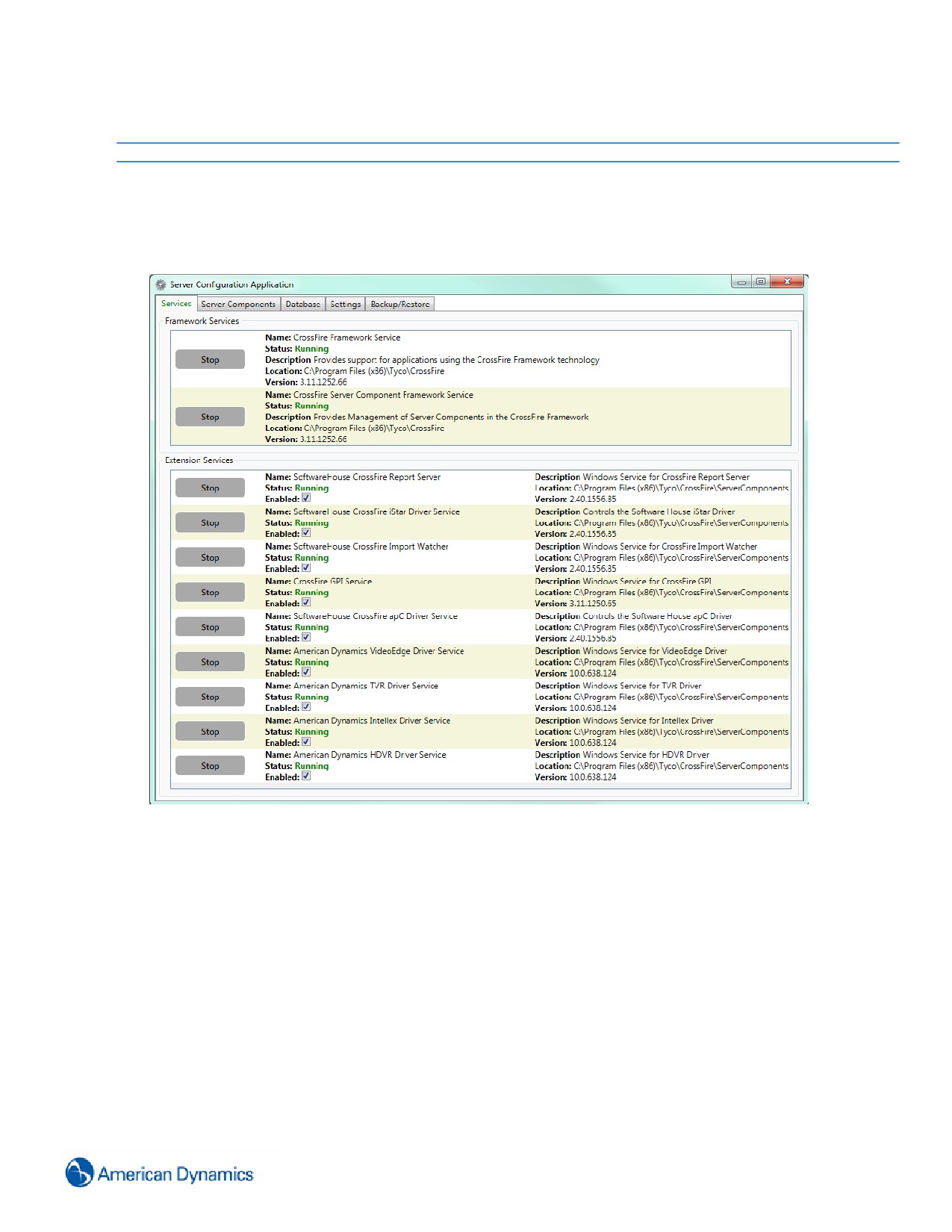Open the Database tab
The height and width of the screenshot is (1232, 952).
click(303, 304)
